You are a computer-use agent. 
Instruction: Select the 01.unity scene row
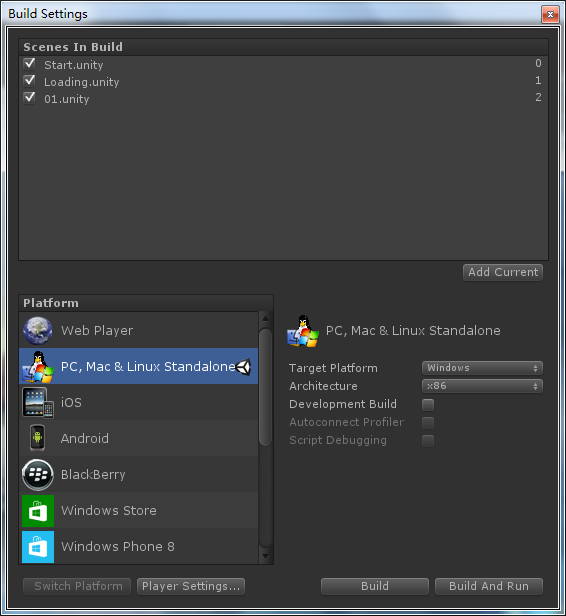pos(283,98)
